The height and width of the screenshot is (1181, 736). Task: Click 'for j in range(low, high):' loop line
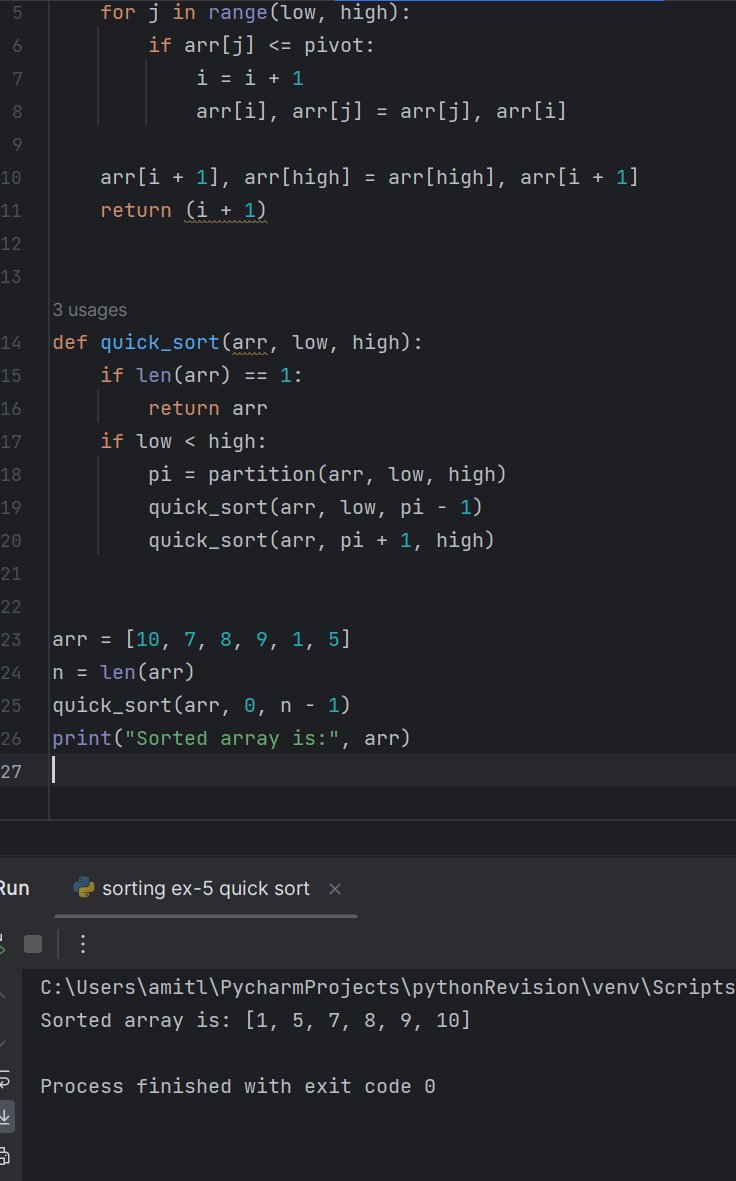[x=255, y=13]
